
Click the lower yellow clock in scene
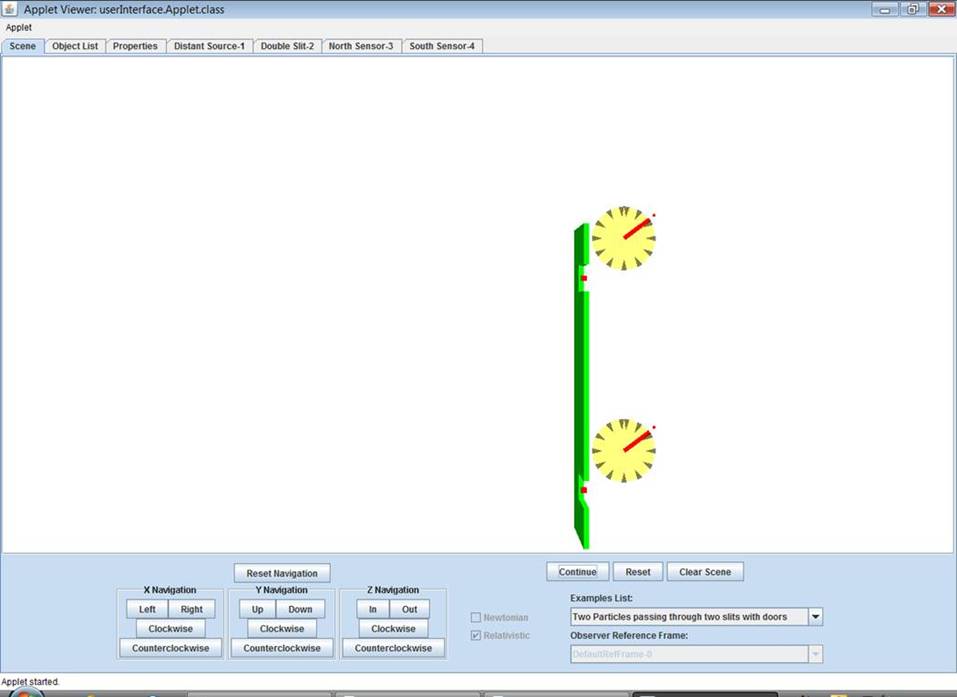pyautogui.click(x=623, y=450)
